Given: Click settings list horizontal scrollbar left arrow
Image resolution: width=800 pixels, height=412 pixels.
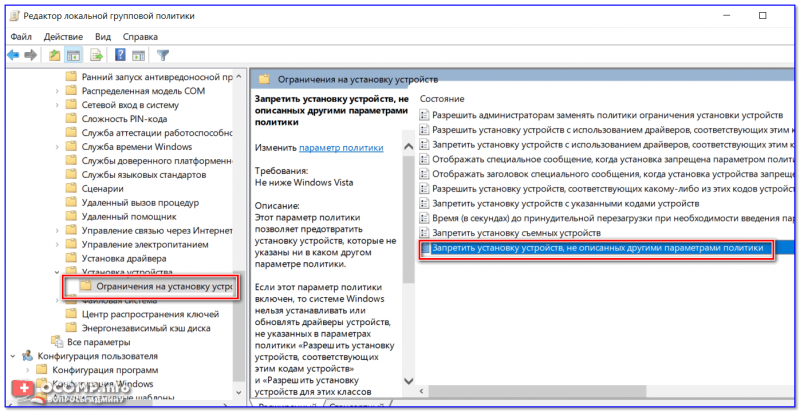Looking at the screenshot, I should (423, 391).
